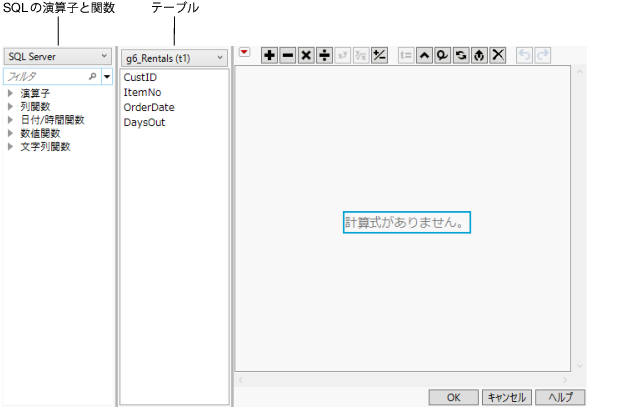Click the Divide operator button
The width and height of the screenshot is (619, 408).
tap(325, 55)
